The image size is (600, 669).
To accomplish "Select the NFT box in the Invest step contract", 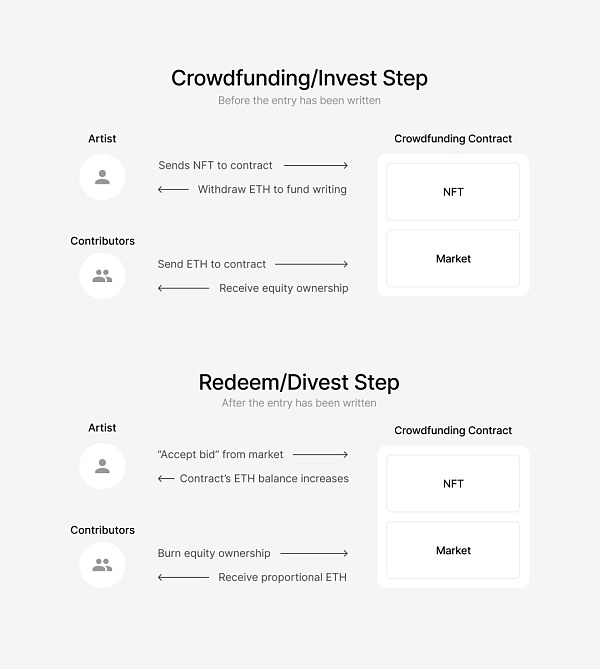I will (x=453, y=192).
